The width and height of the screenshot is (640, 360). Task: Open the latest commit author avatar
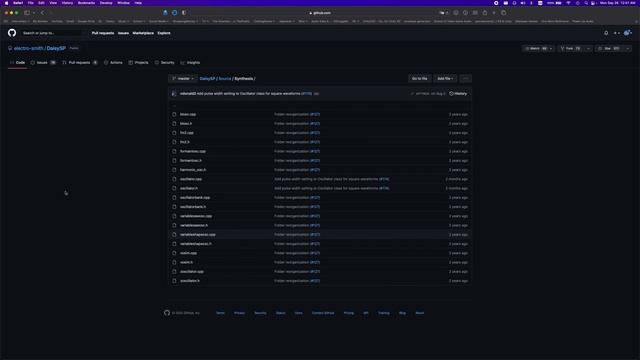point(174,93)
